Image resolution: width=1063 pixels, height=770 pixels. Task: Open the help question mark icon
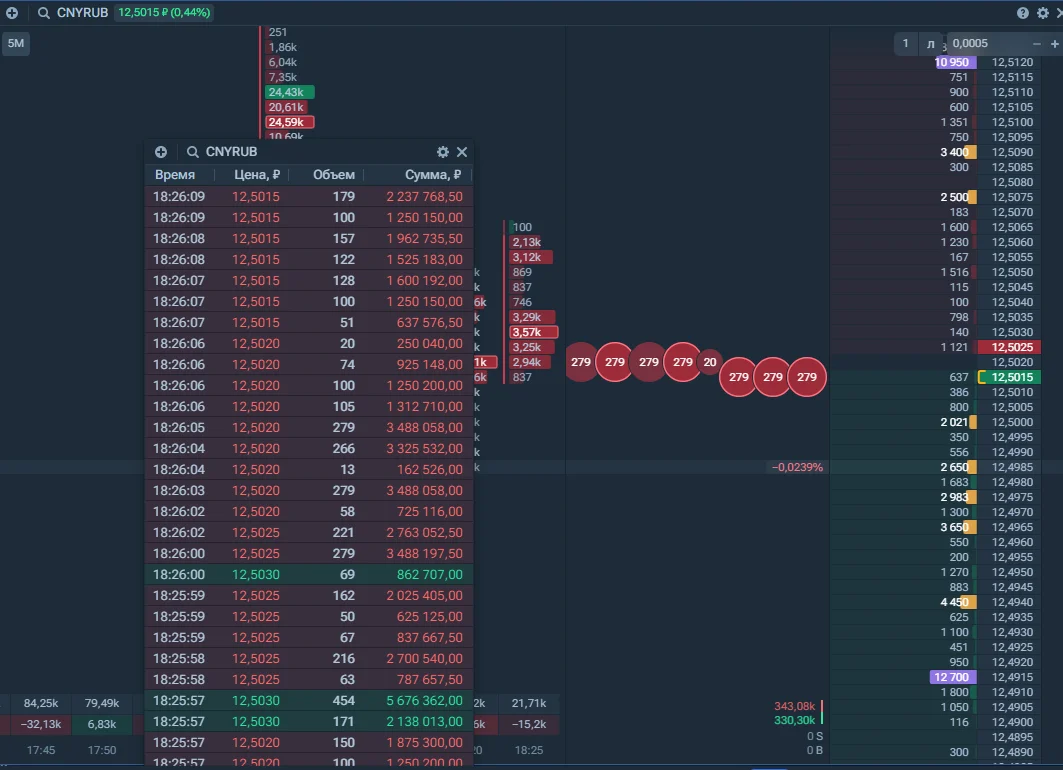tap(1022, 13)
